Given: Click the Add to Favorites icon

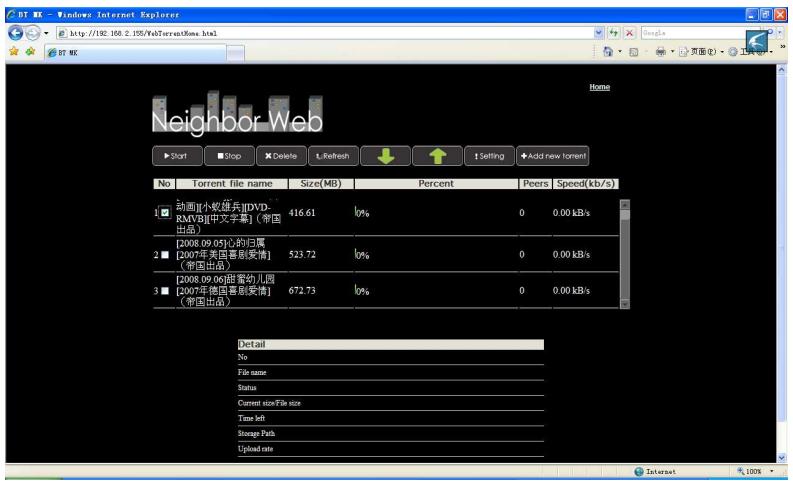Looking at the screenshot, I should pos(31,52).
